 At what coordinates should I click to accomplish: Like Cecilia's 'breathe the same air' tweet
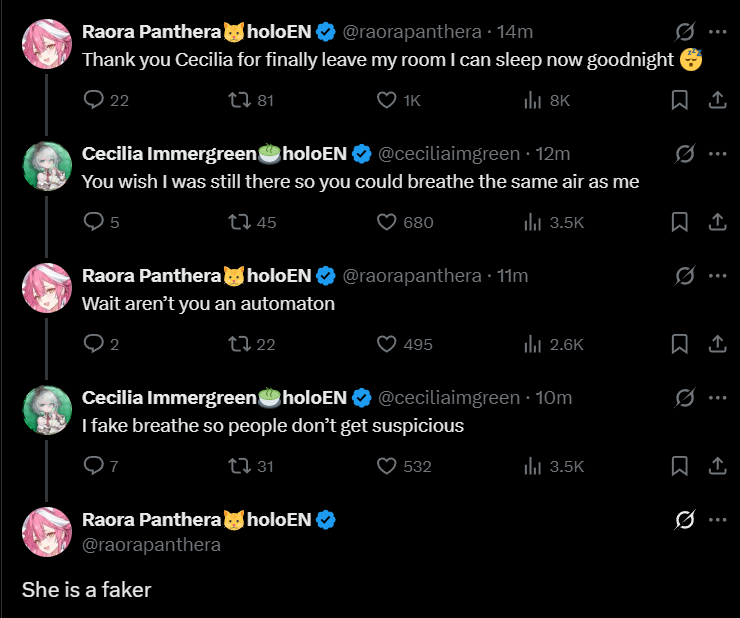[387, 222]
